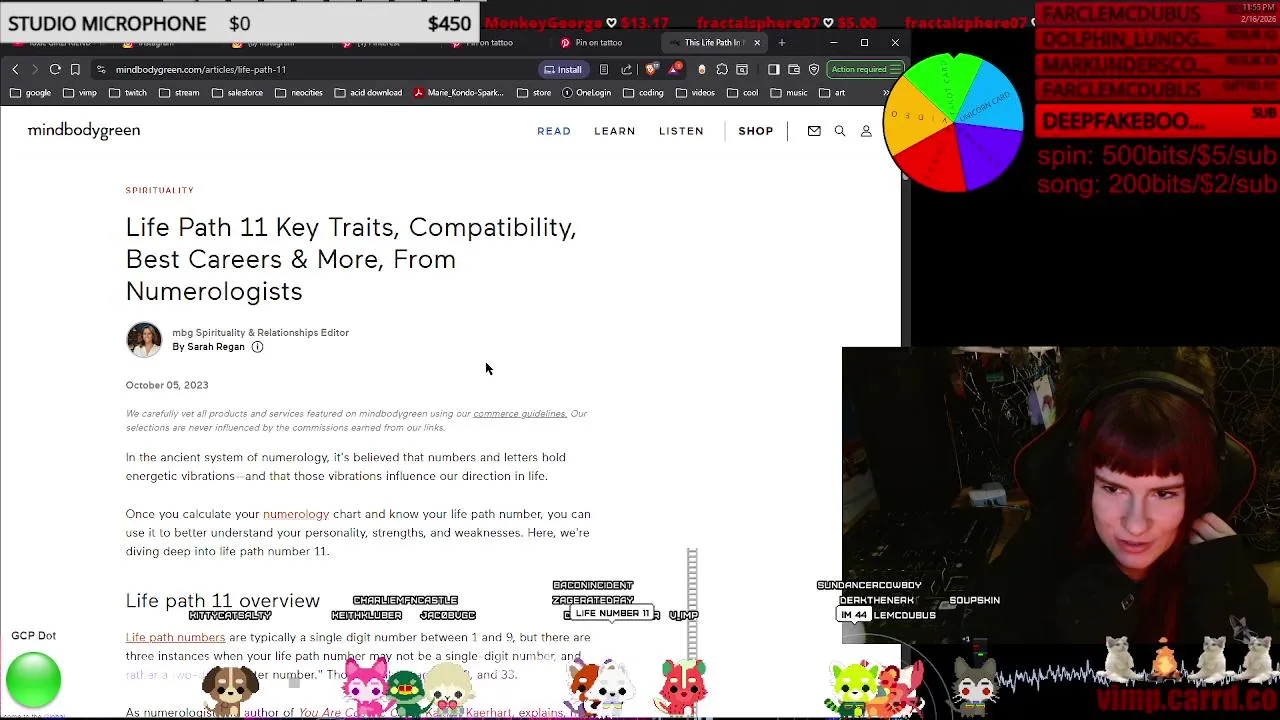Click the Install app button
This screenshot has height=720, width=1280.
[x=563, y=69]
